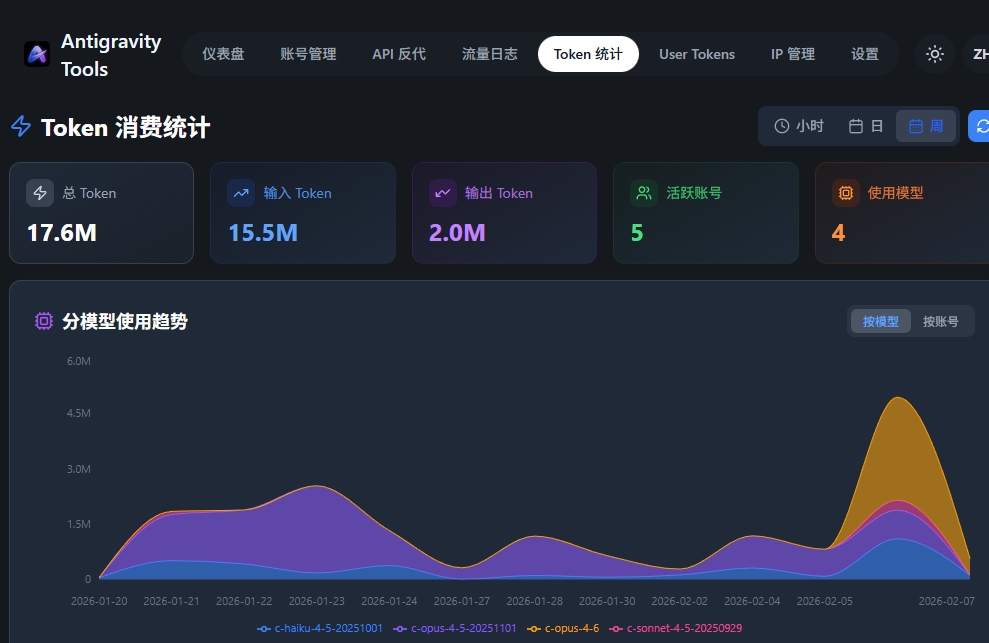989x643 pixels.
Task: Switch time range to 日
Action: [x=865, y=126]
